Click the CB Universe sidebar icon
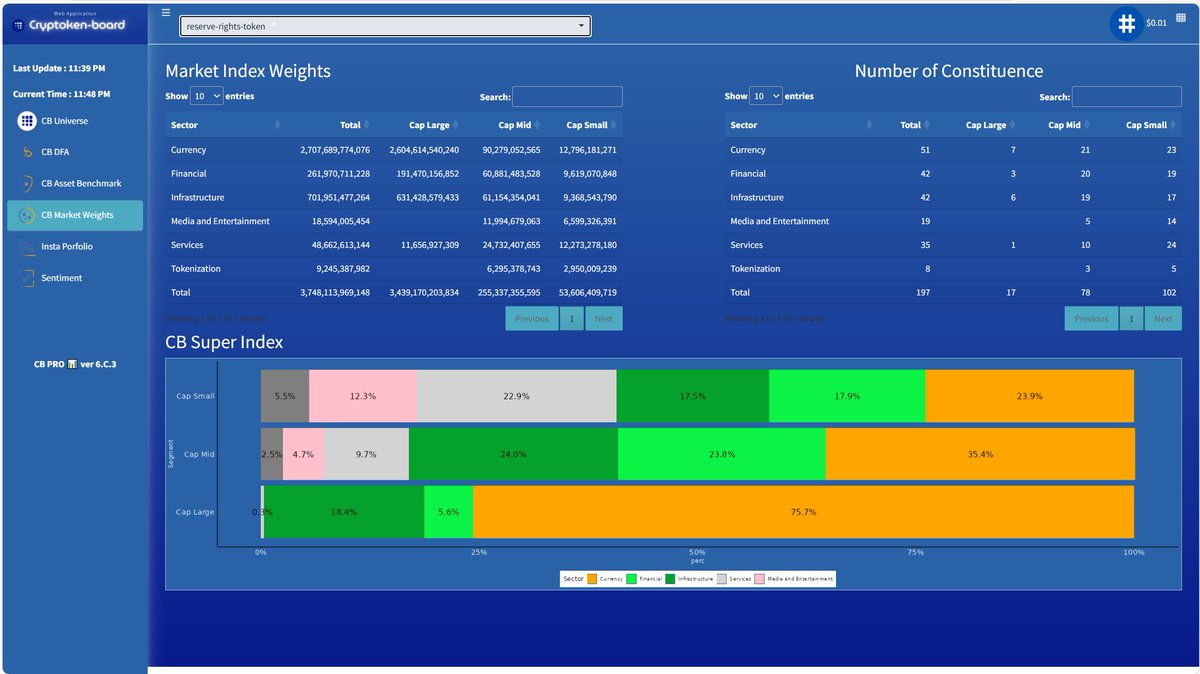 coord(27,121)
